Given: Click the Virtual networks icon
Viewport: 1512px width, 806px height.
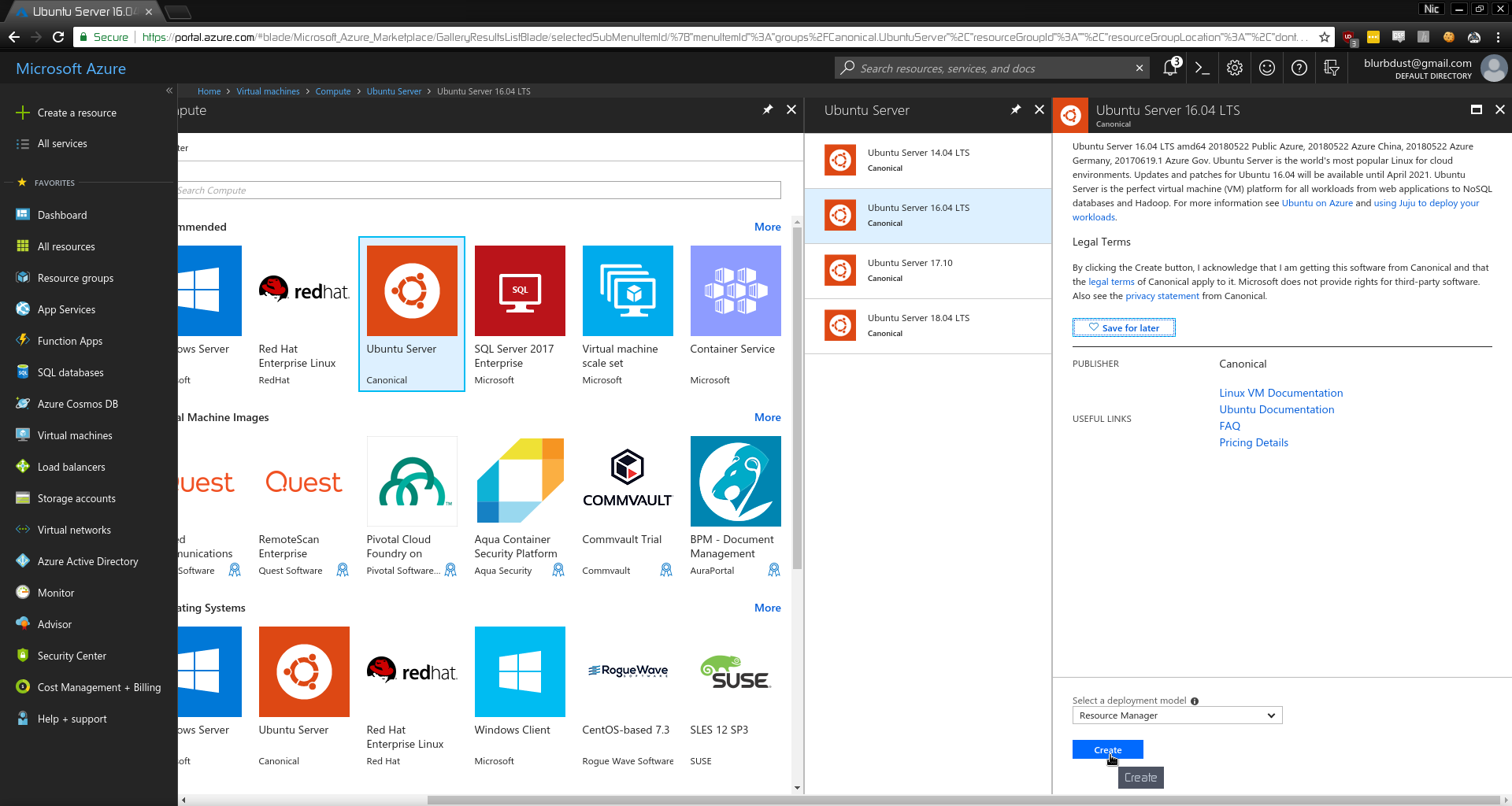Looking at the screenshot, I should [x=23, y=529].
